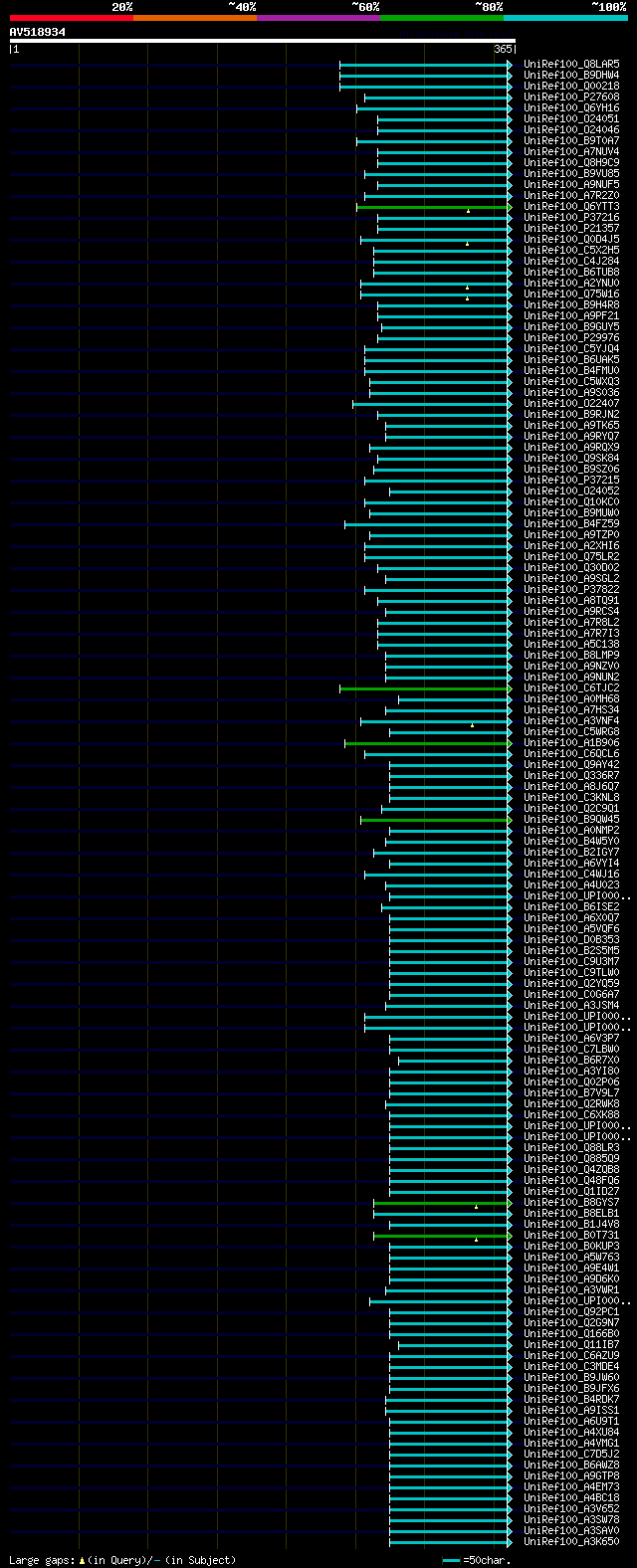The image size is (637, 1568).
Task: Open hit UniRef100_Q00218
Action: click(571, 86)
